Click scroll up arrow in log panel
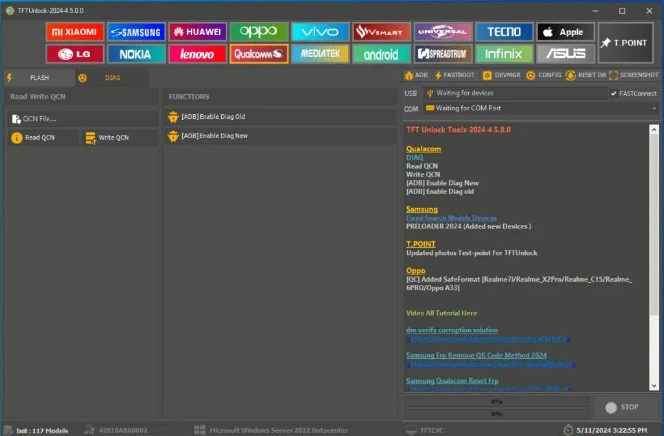The width and height of the screenshot is (664, 436). click(x=654, y=130)
